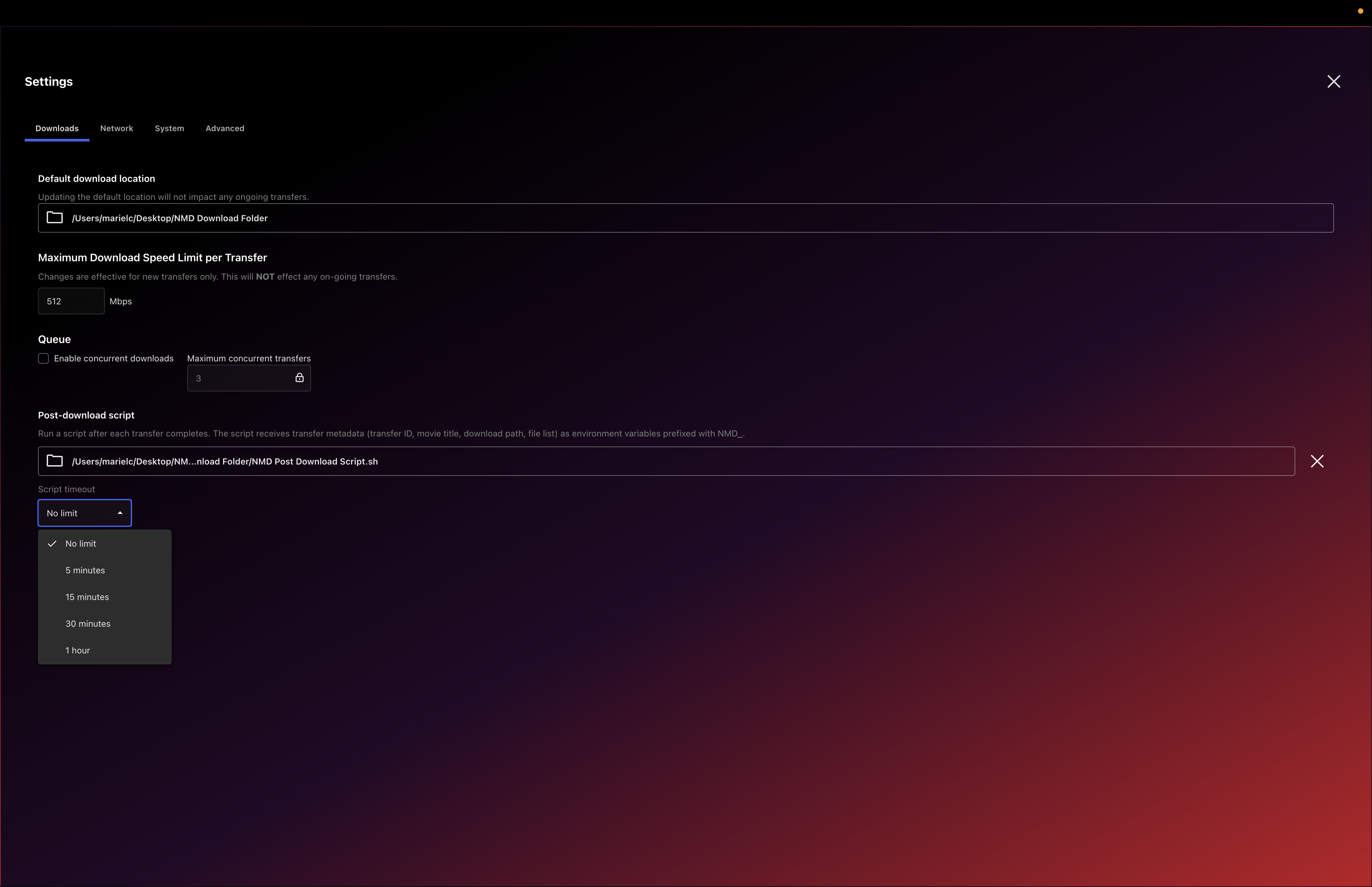
Task: Click the lock icon beside maximum concurrent transfers
Action: pos(299,377)
